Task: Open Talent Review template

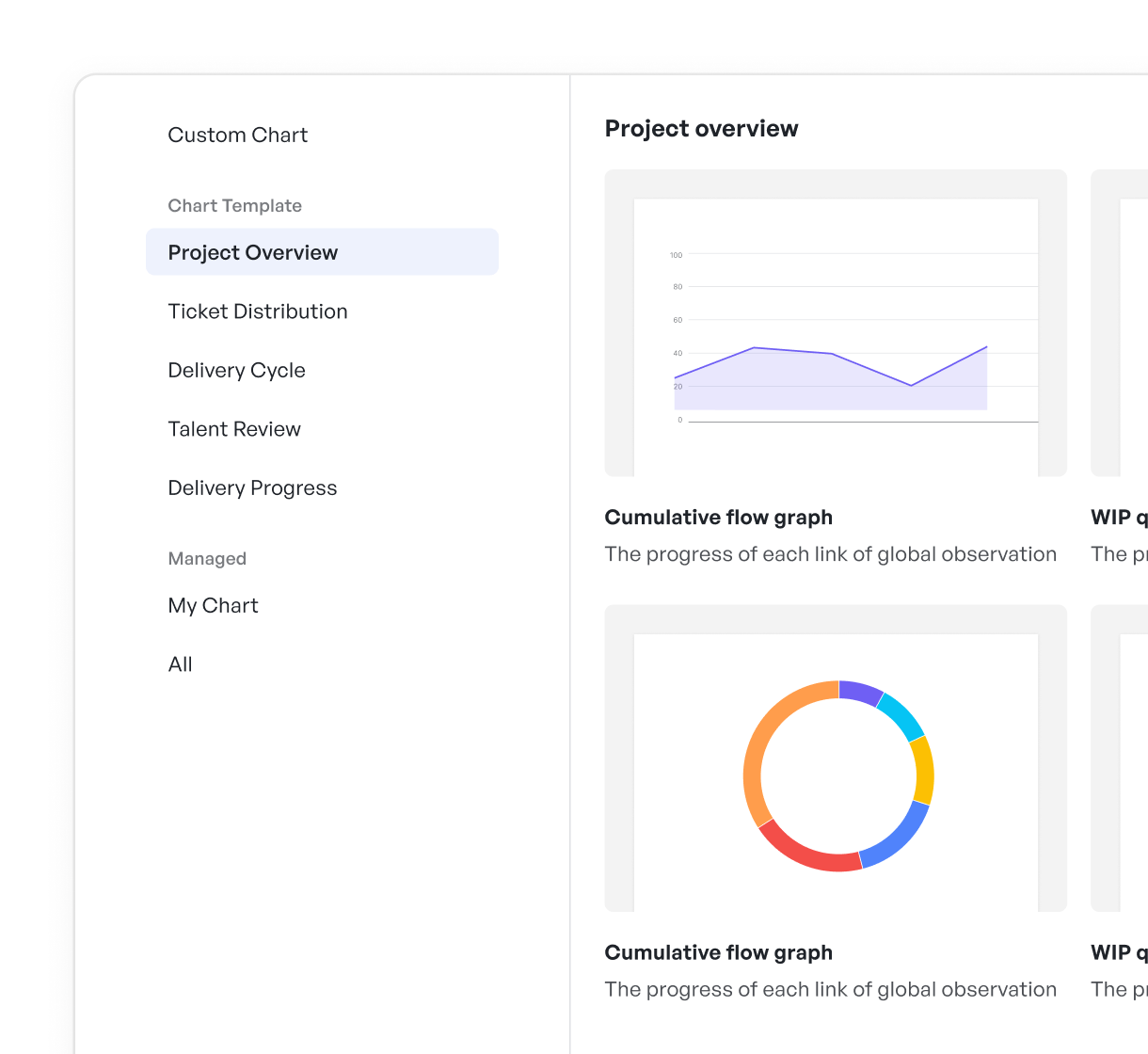Action: (x=234, y=429)
